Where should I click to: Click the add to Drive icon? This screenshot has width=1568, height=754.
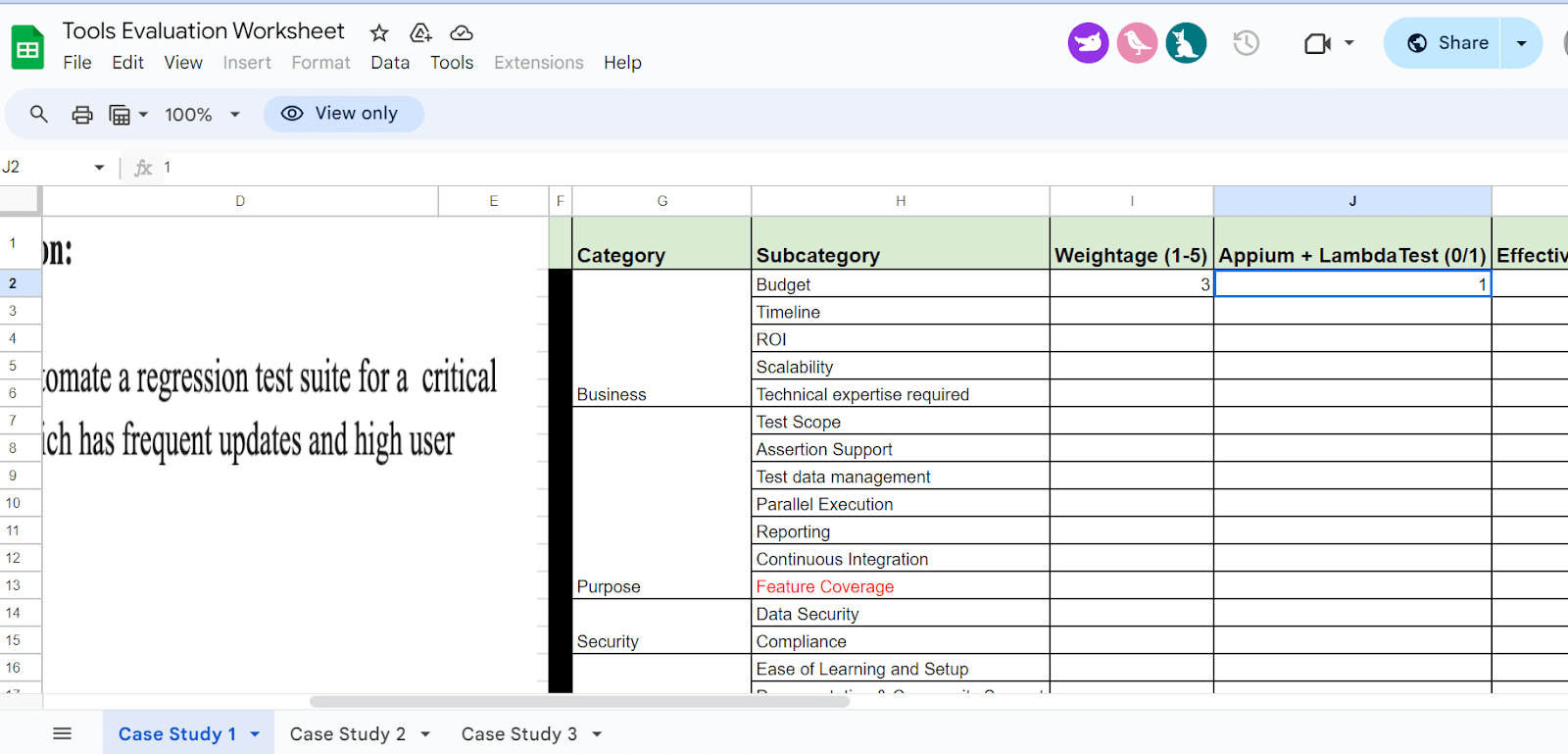click(420, 33)
